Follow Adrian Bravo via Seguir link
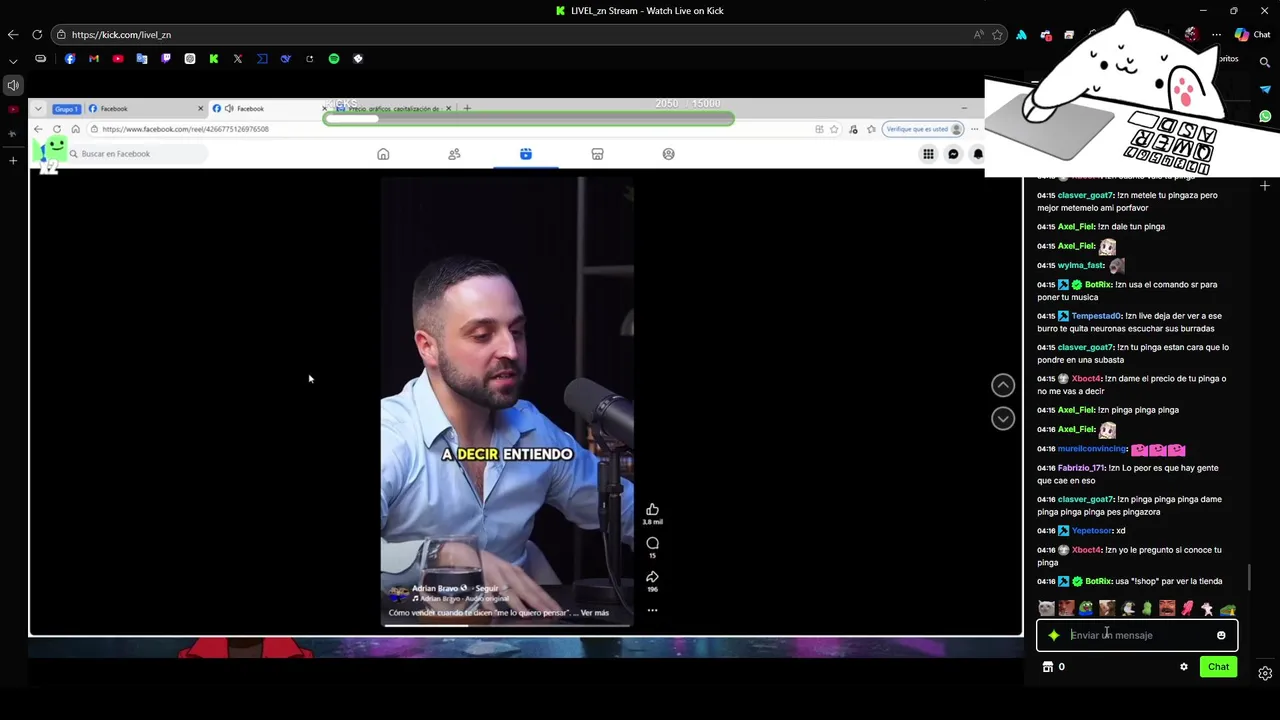1280x720 pixels. coord(487,589)
